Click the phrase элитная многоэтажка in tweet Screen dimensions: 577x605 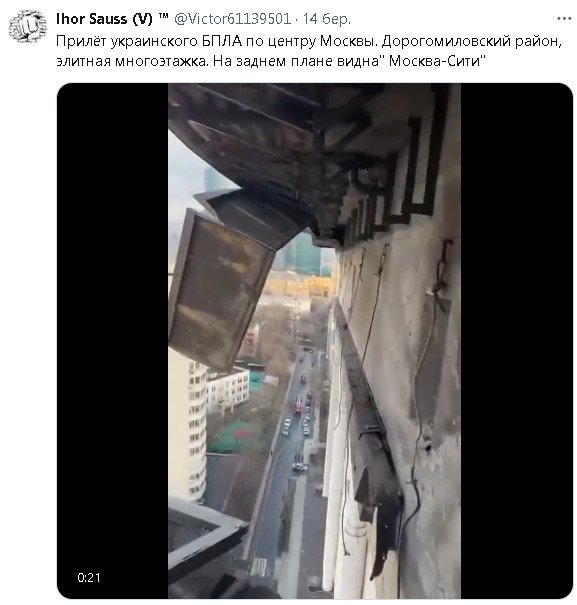(x=131, y=61)
